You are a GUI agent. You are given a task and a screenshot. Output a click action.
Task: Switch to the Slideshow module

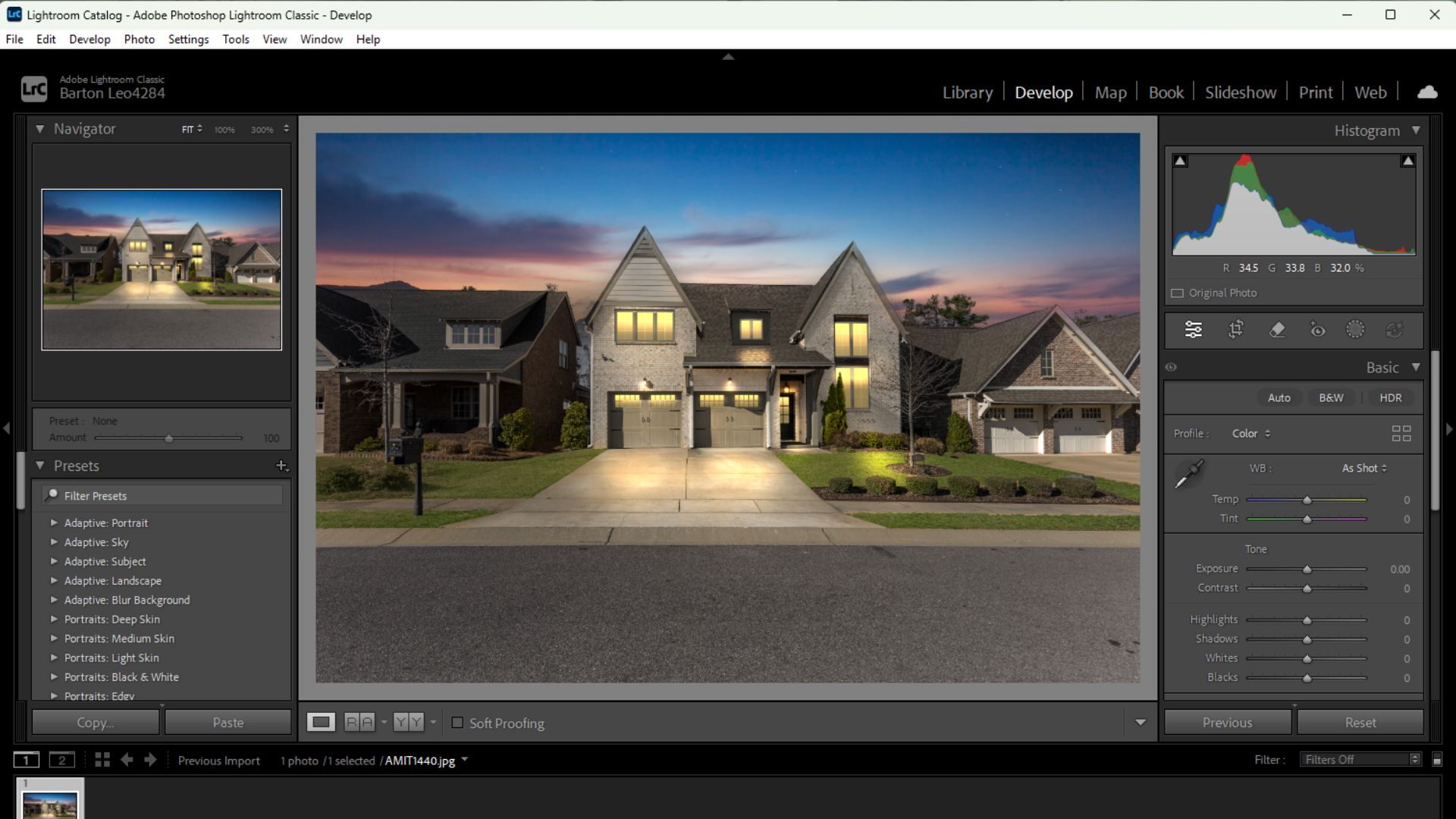1241,93
